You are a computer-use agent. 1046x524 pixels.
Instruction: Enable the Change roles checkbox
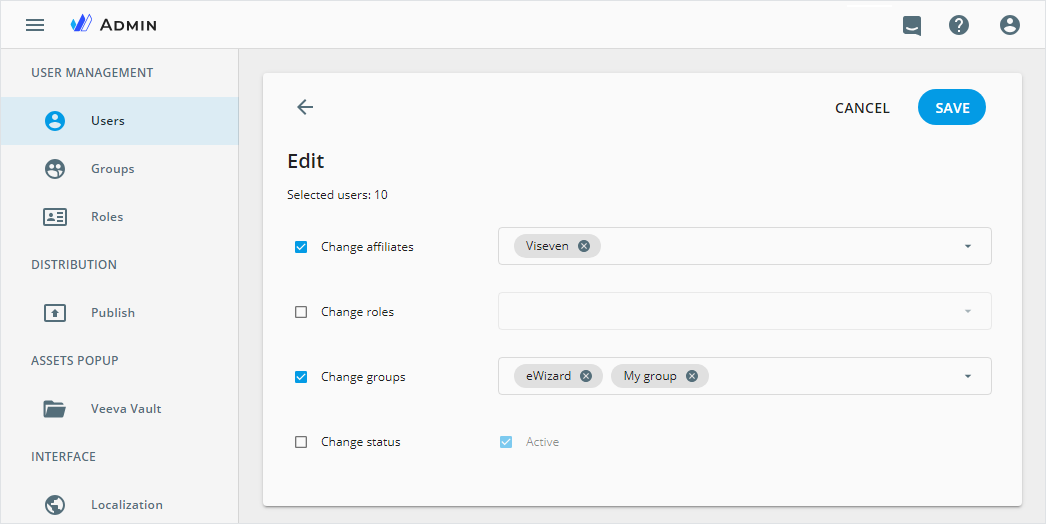(x=301, y=312)
